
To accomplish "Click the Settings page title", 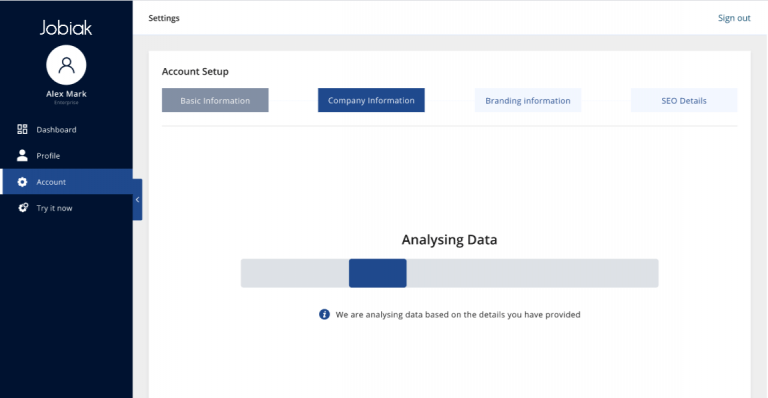I will point(164,18).
